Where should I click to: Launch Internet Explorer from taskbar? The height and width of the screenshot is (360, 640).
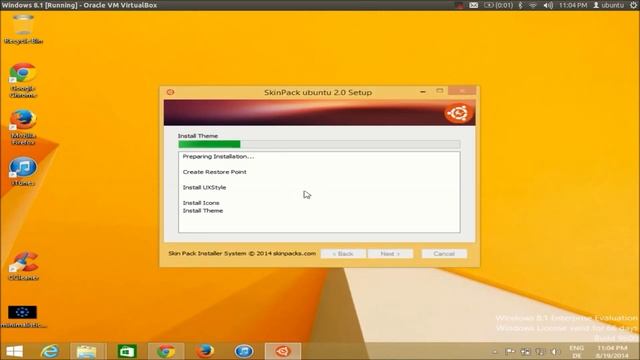tap(50, 351)
